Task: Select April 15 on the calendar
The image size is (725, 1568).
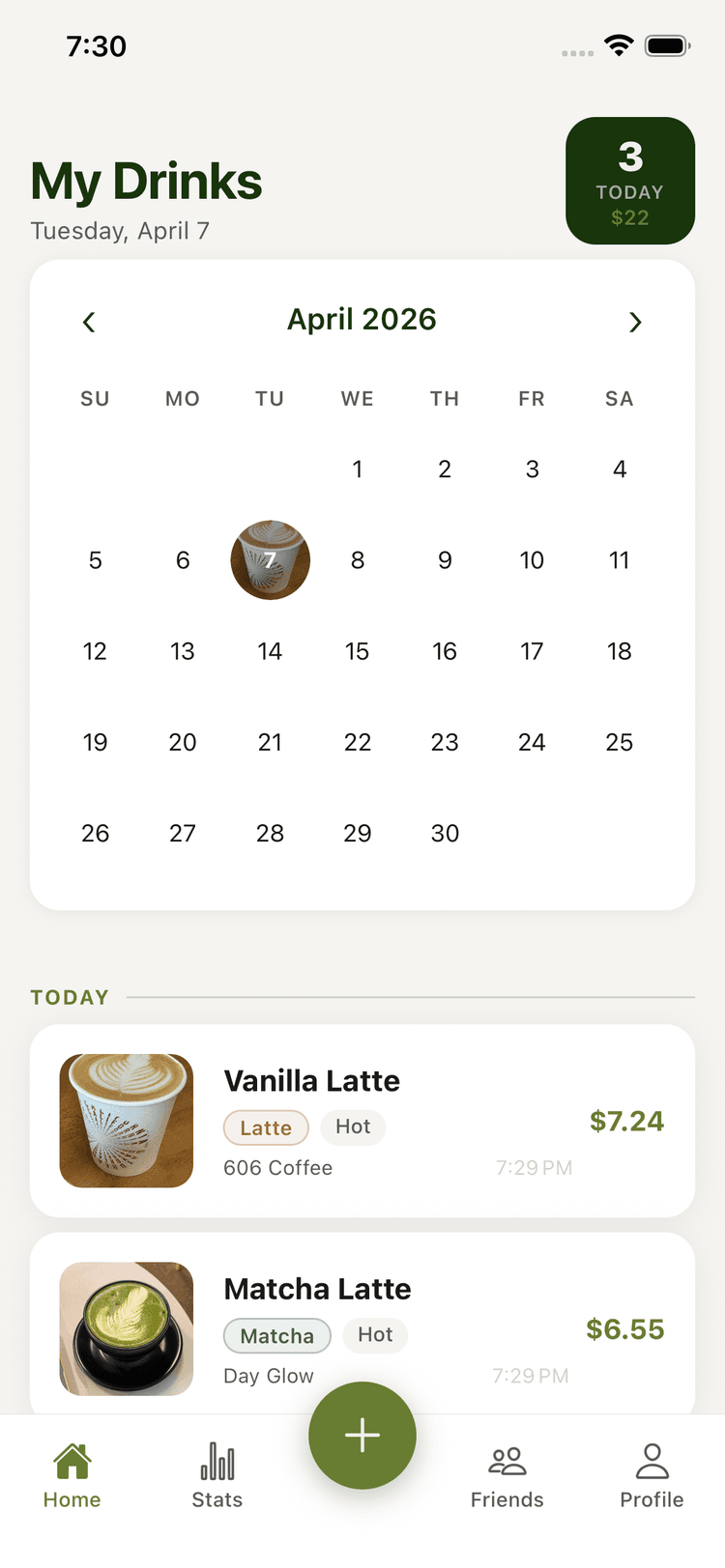Action: click(x=357, y=651)
